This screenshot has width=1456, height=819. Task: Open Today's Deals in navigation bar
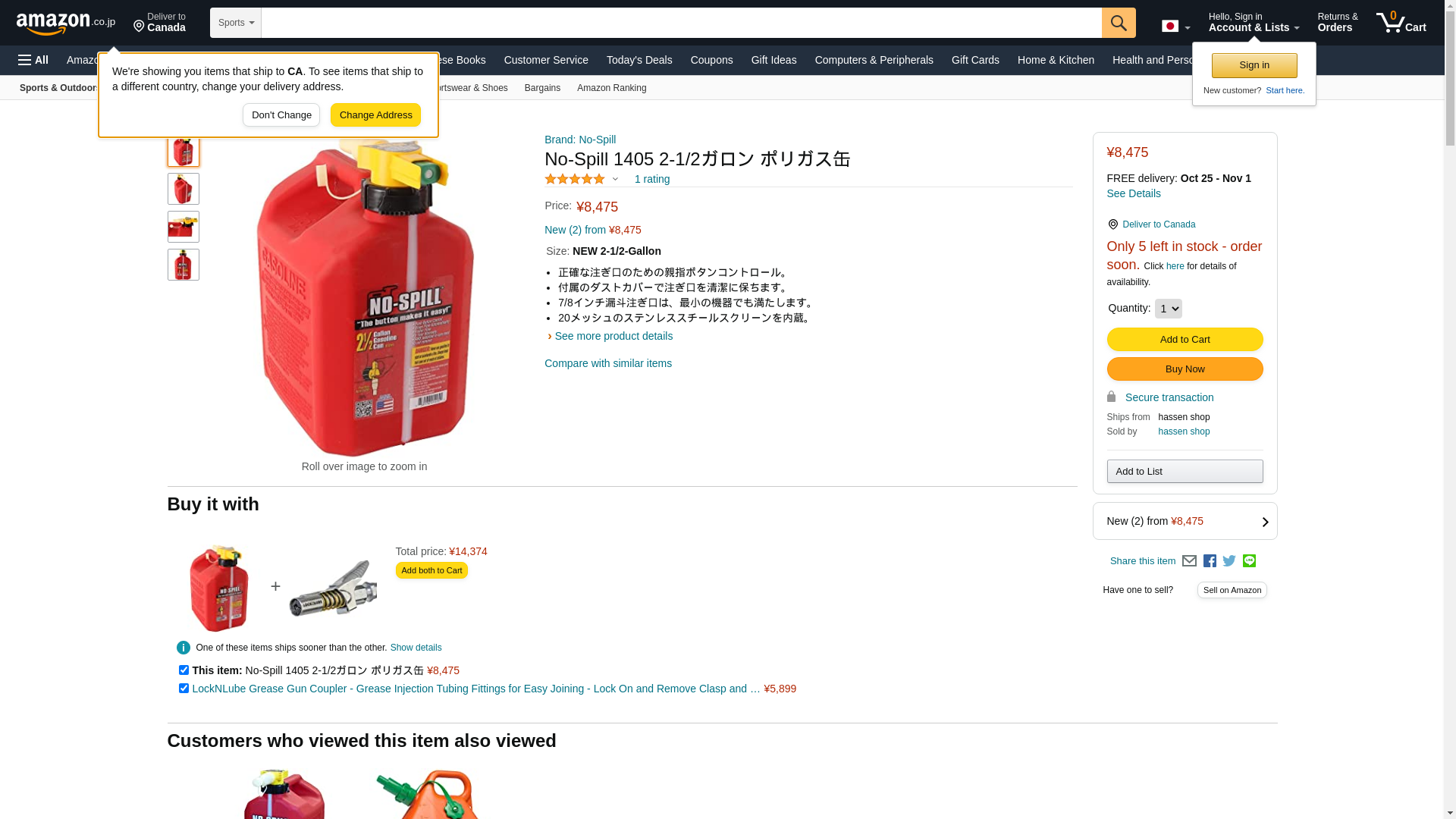point(639,60)
